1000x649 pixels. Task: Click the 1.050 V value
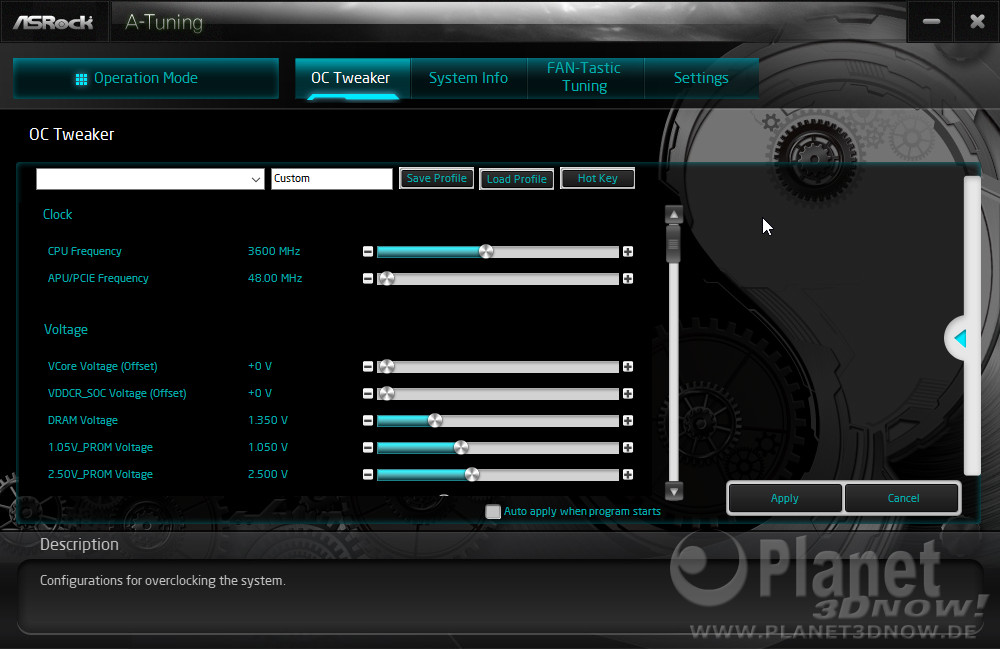[268, 448]
